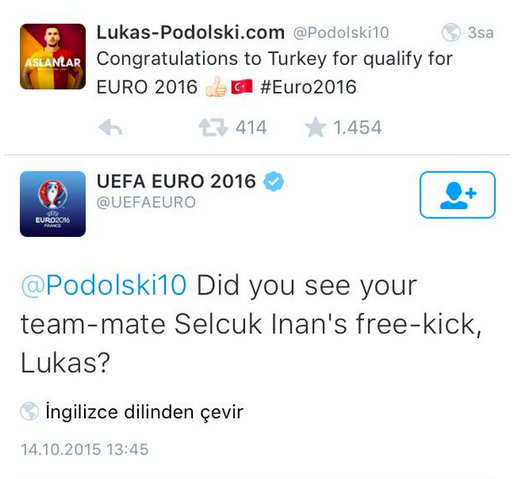Open the Lukas-Podolski.com profile picture

(x=53, y=57)
